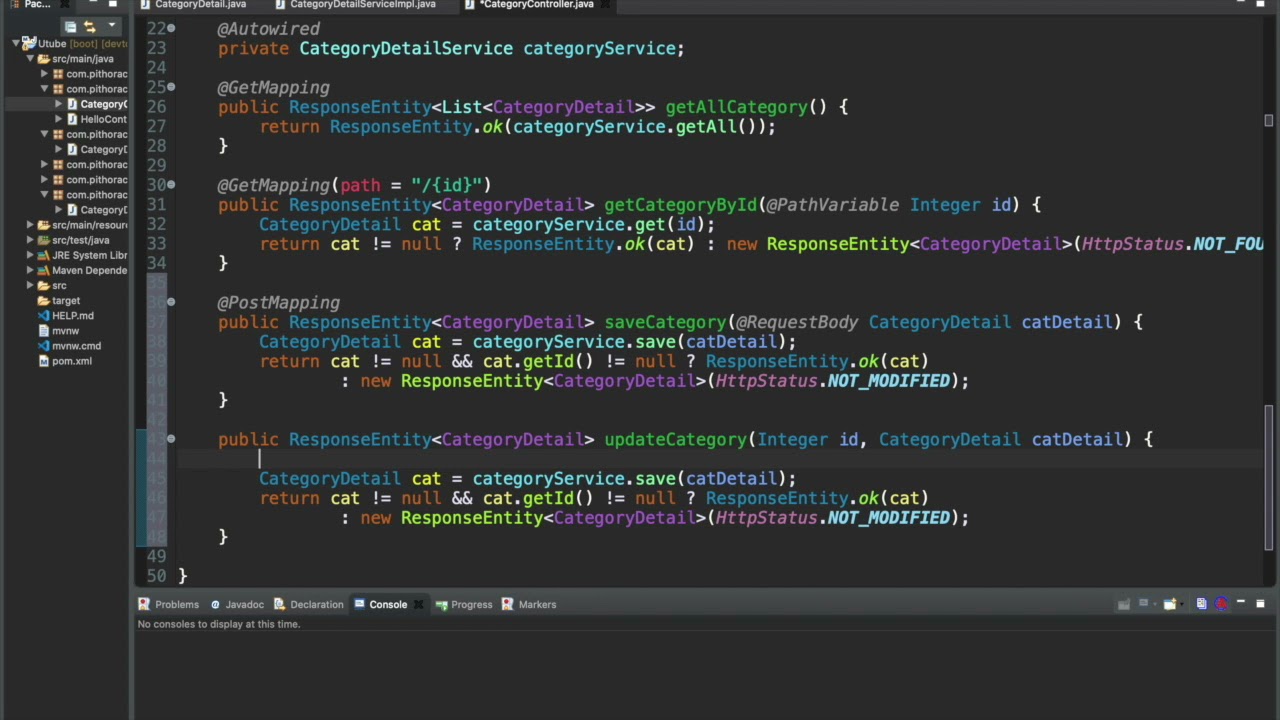Viewport: 1280px width, 720px height.
Task: Toggle Link with Editor arrows icon
Action: click(x=90, y=27)
